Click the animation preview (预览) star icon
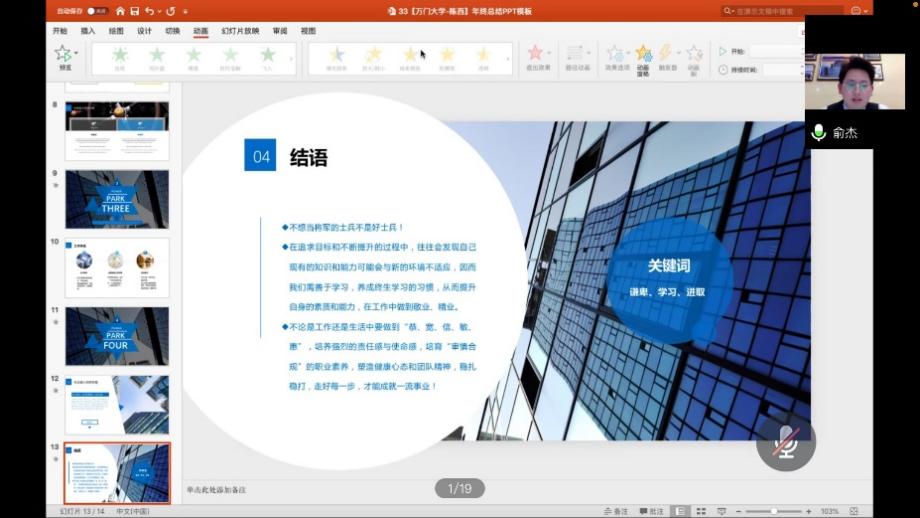This screenshot has width=920, height=518. (x=63, y=53)
